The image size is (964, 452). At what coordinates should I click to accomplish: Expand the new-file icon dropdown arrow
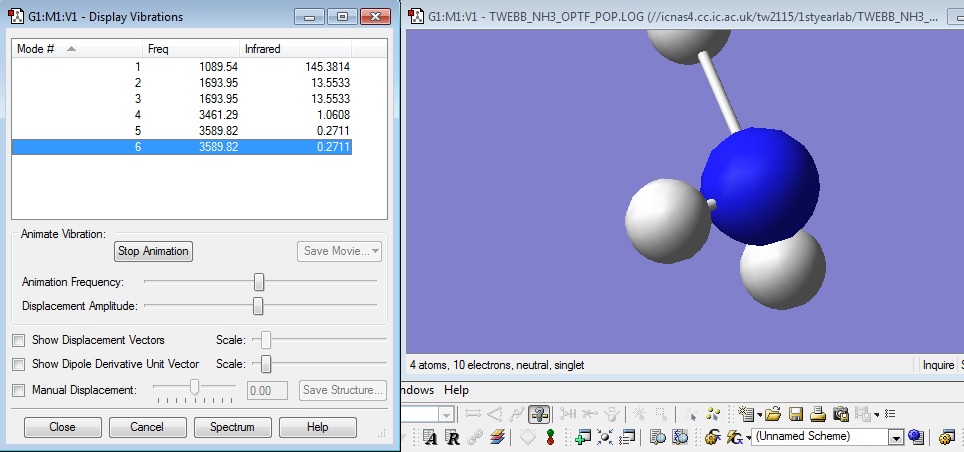point(760,414)
